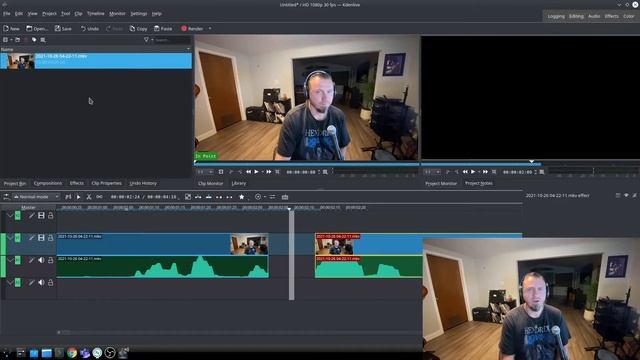Click the preview render circle icon
640x360 pixels.
(x=258, y=197)
